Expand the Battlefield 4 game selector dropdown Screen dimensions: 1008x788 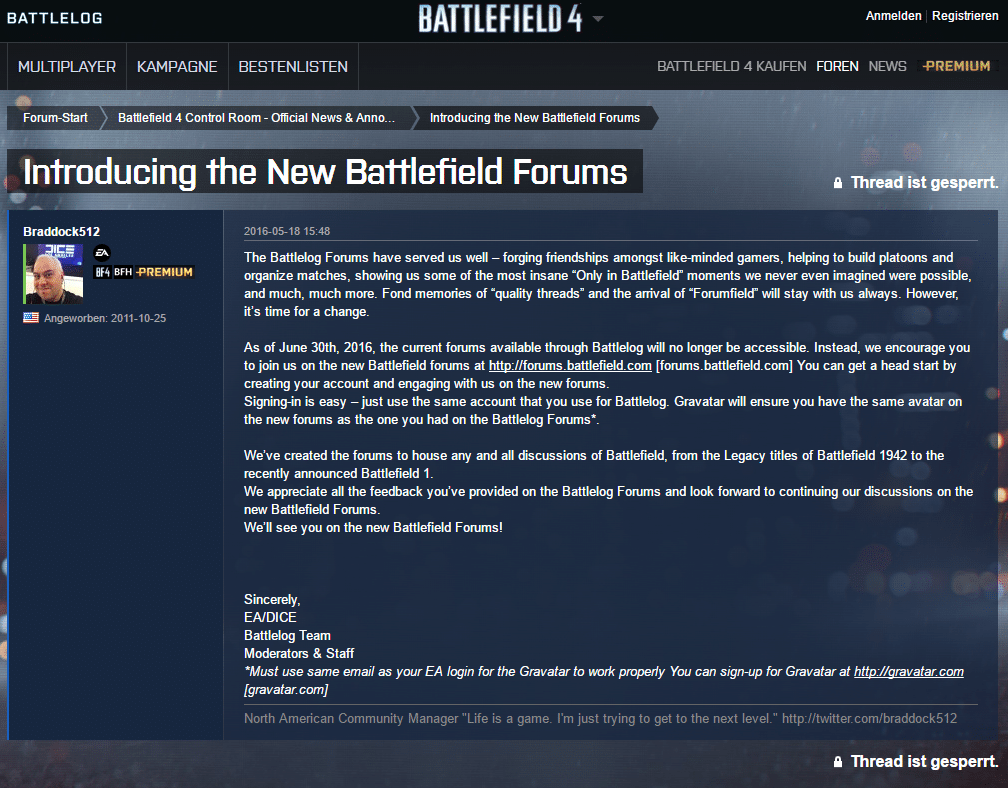598,19
